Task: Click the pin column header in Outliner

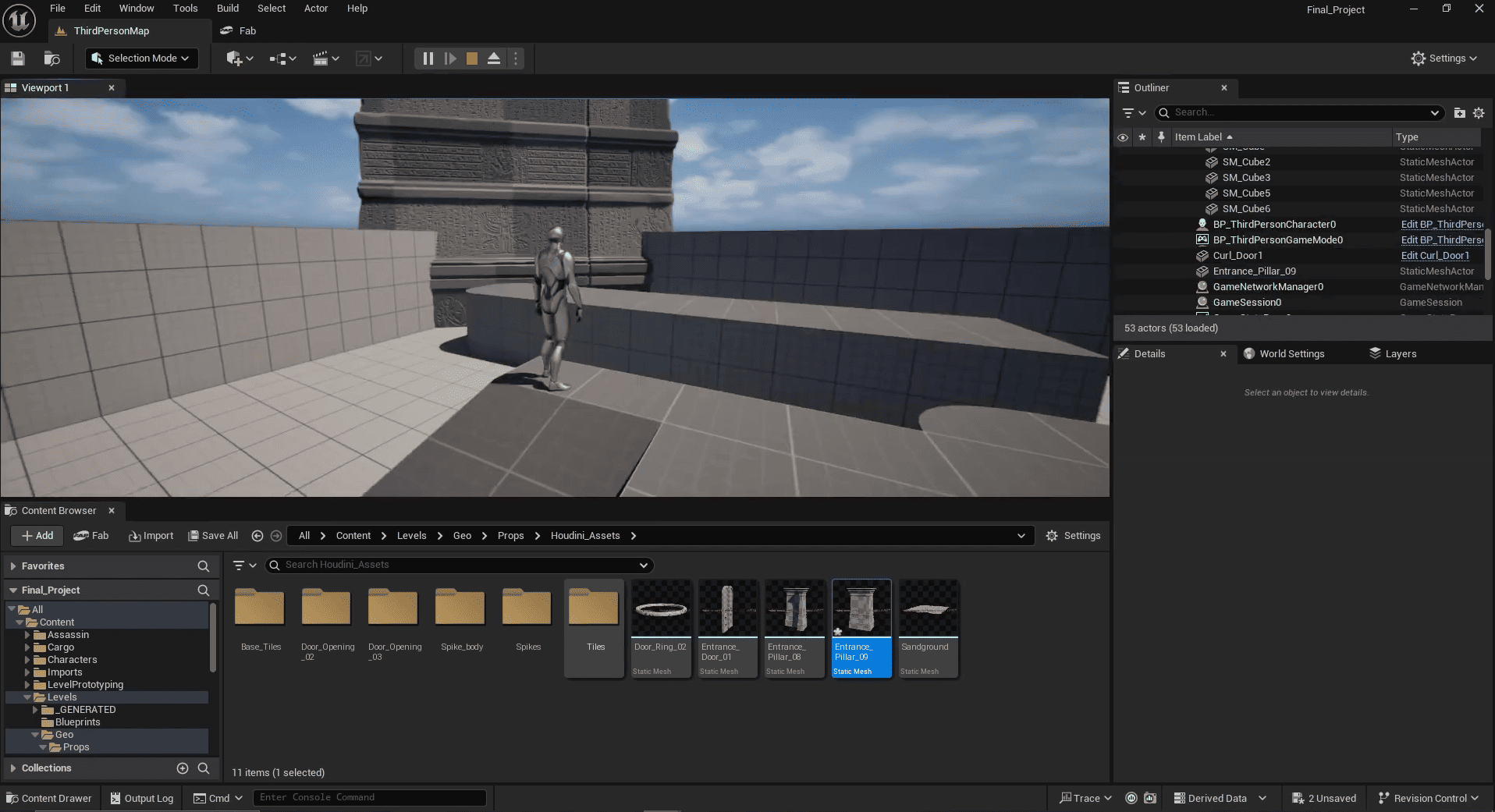Action: (1161, 137)
